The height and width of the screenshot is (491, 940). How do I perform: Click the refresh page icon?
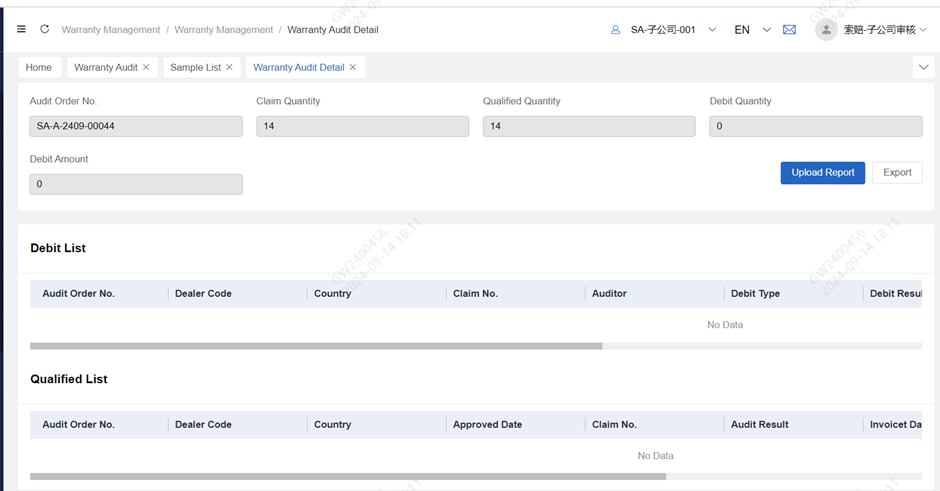(44, 29)
